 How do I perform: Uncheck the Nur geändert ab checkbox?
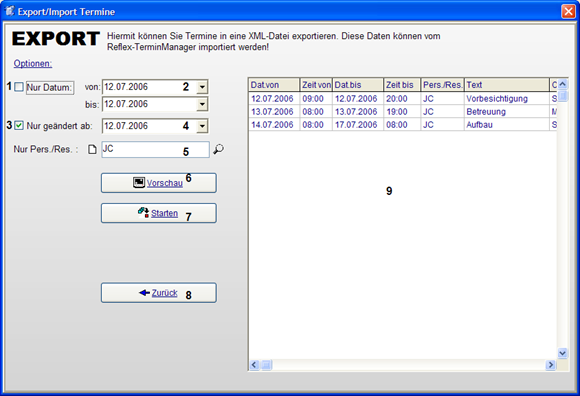click(19, 126)
